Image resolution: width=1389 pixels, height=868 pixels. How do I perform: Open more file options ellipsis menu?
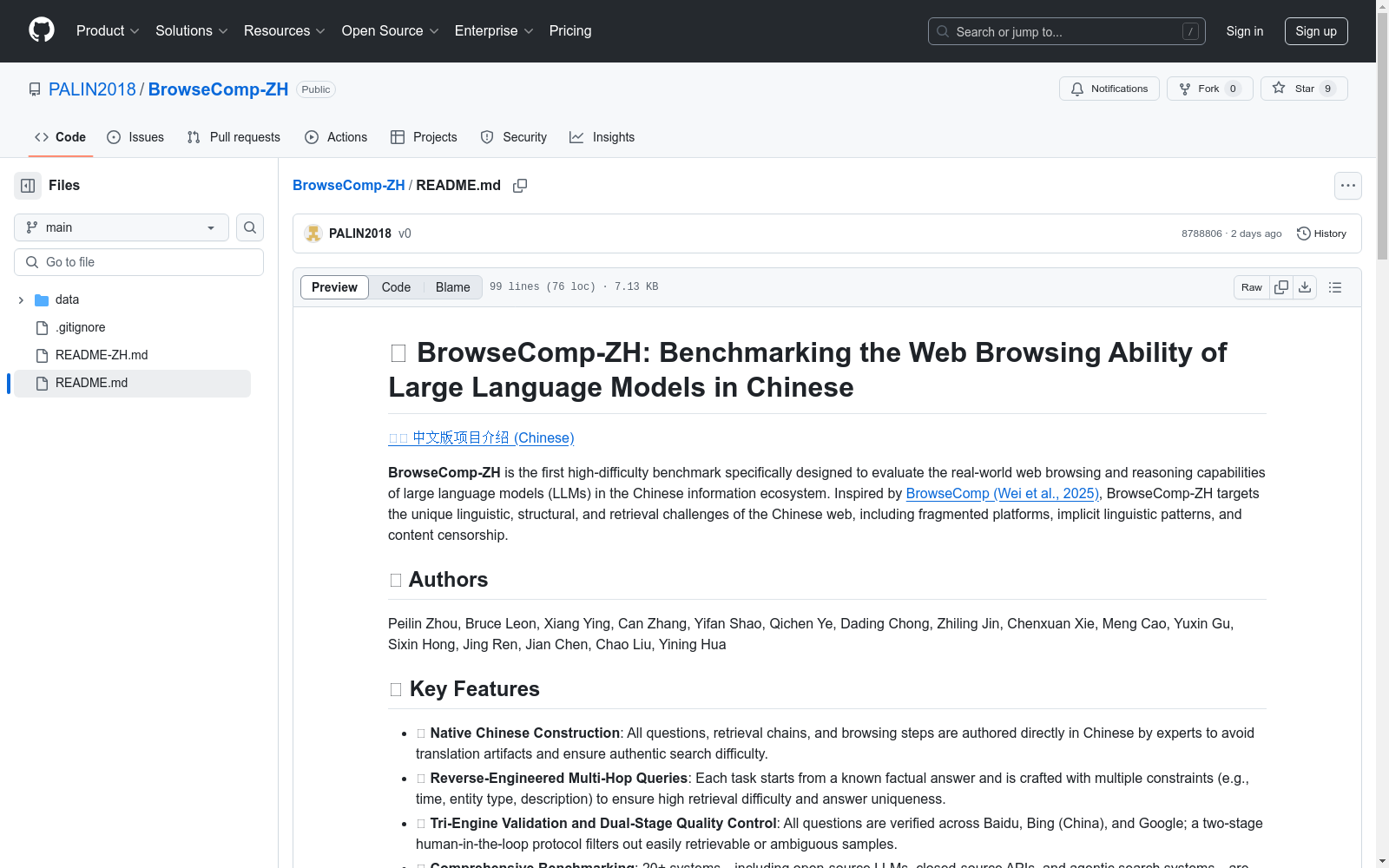1347,185
